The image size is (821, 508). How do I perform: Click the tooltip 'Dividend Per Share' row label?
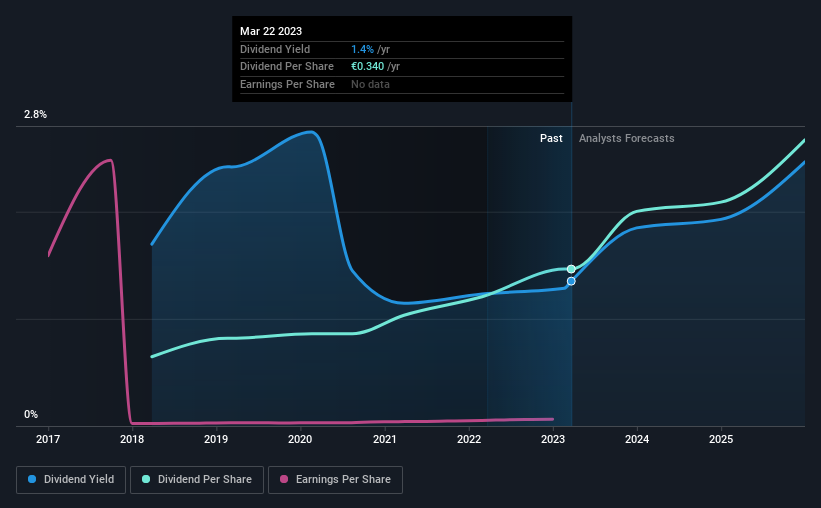click(x=287, y=67)
